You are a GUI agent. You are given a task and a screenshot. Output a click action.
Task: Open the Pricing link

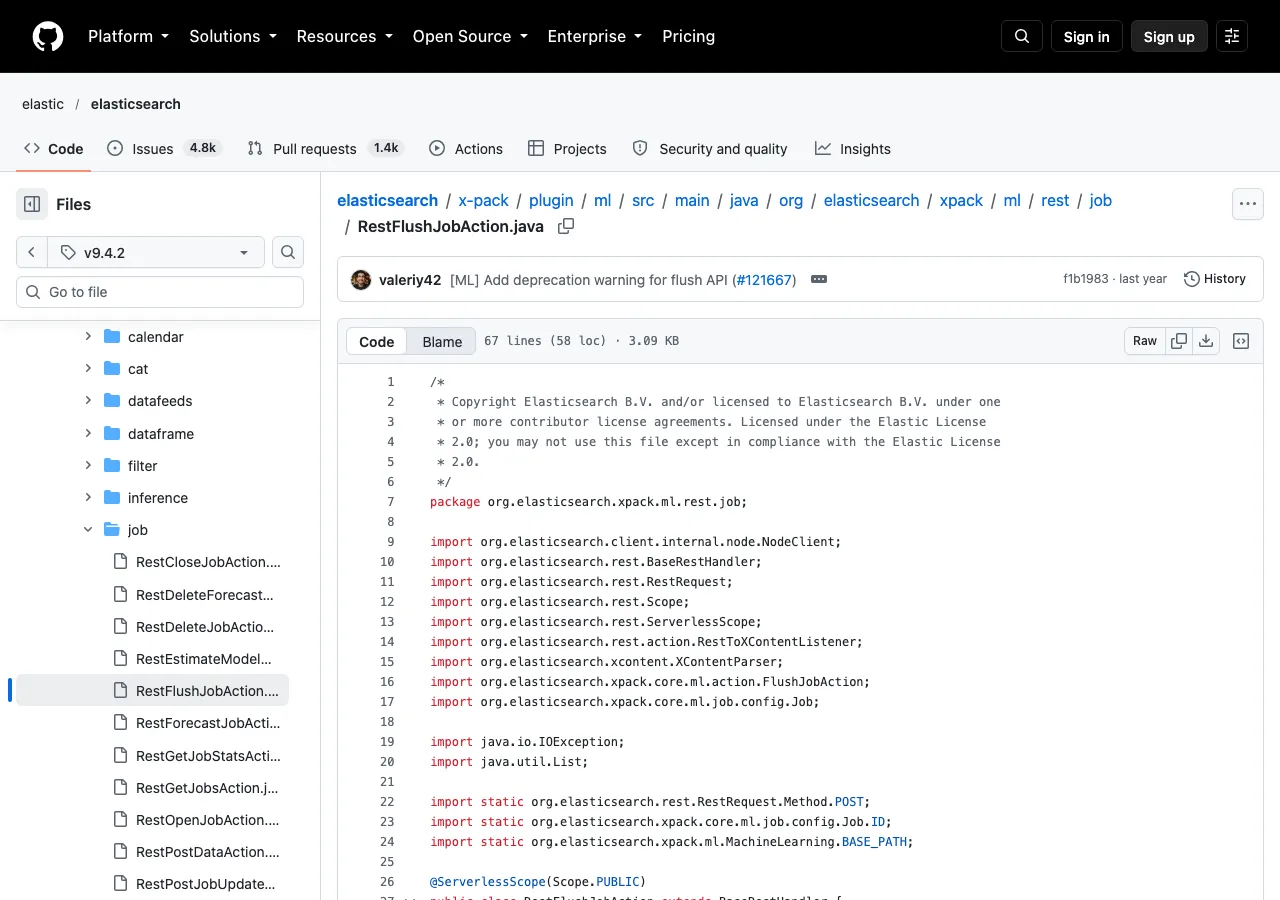click(x=688, y=36)
